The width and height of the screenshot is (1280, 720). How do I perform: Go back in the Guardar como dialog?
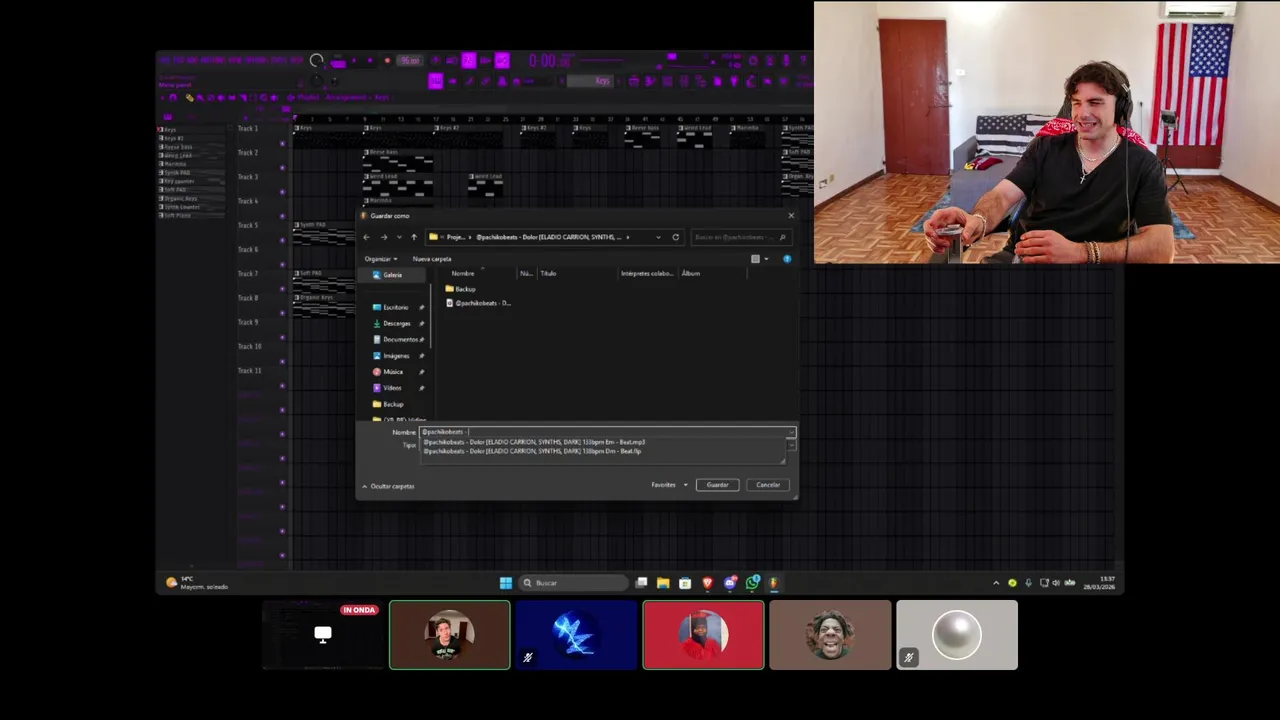click(366, 237)
